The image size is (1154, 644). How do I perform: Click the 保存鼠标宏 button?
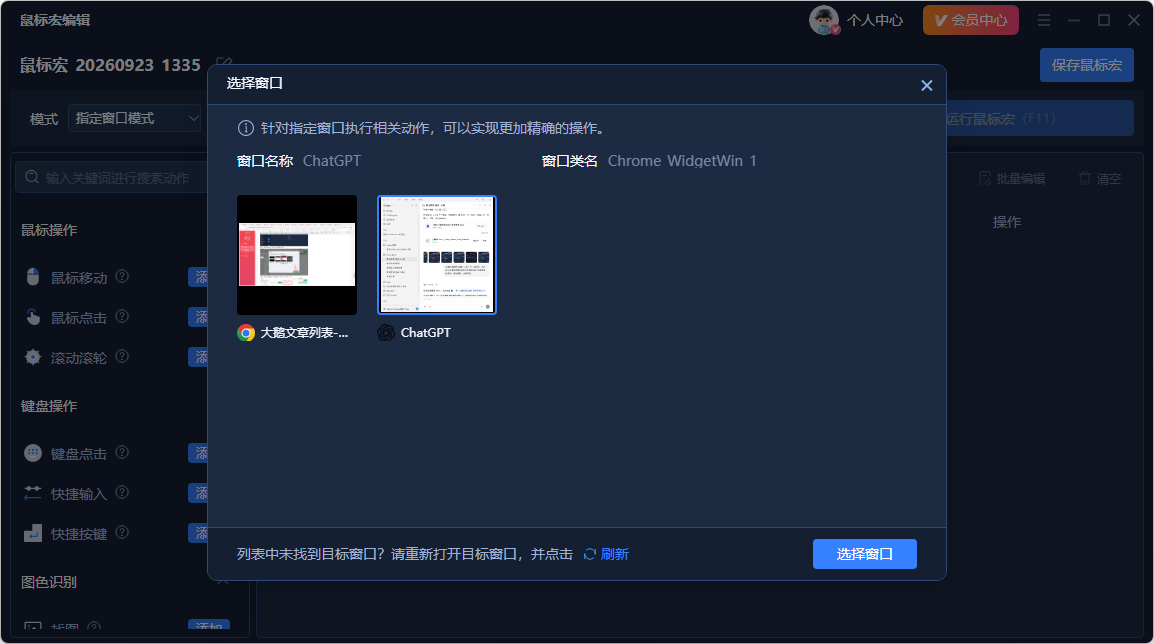(x=1086, y=66)
